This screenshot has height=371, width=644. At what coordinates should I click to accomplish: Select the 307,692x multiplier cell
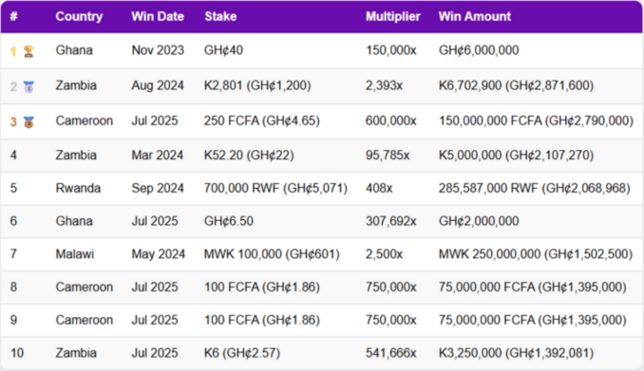coord(391,221)
